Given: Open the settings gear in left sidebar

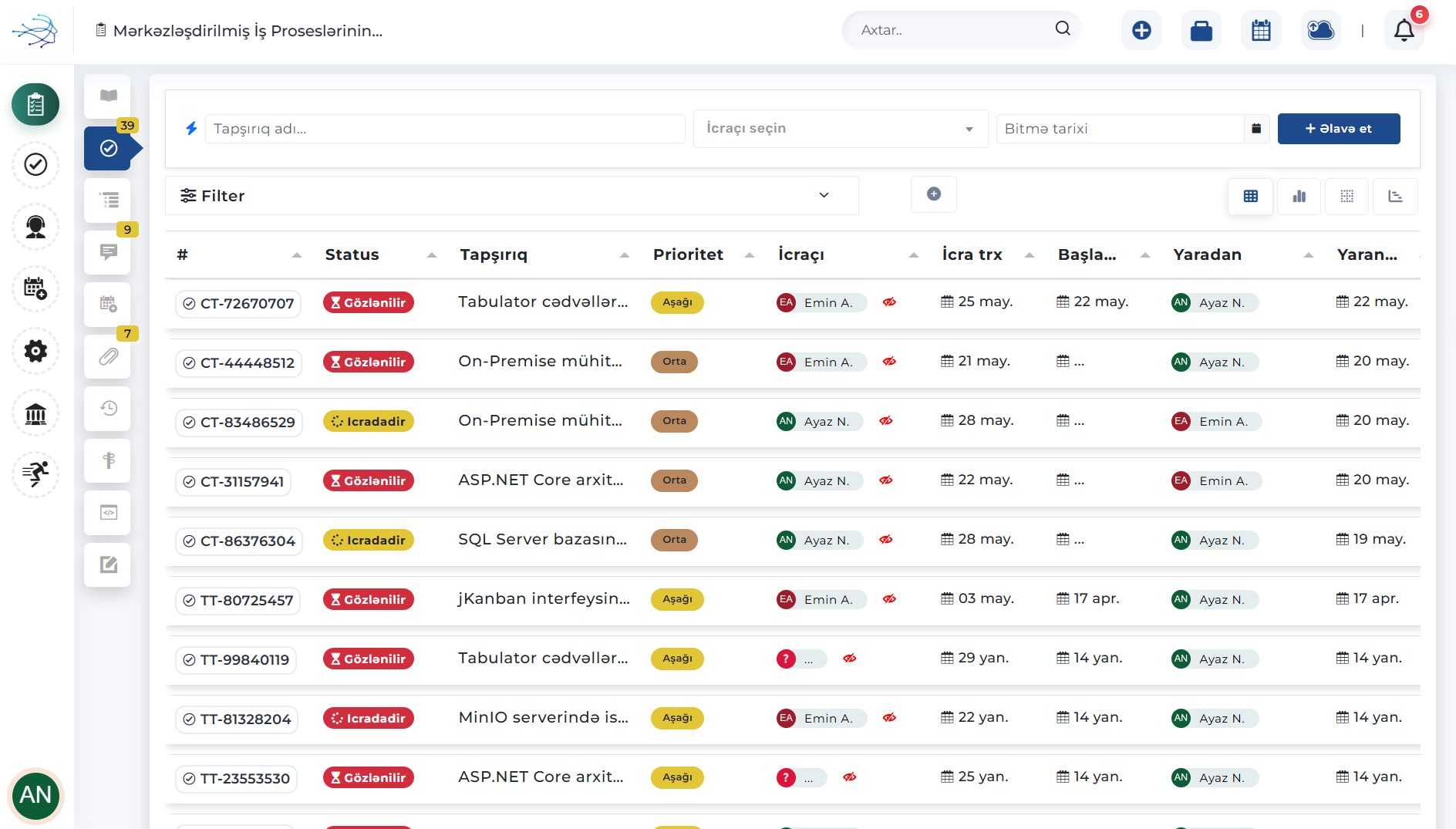Looking at the screenshot, I should (x=35, y=352).
